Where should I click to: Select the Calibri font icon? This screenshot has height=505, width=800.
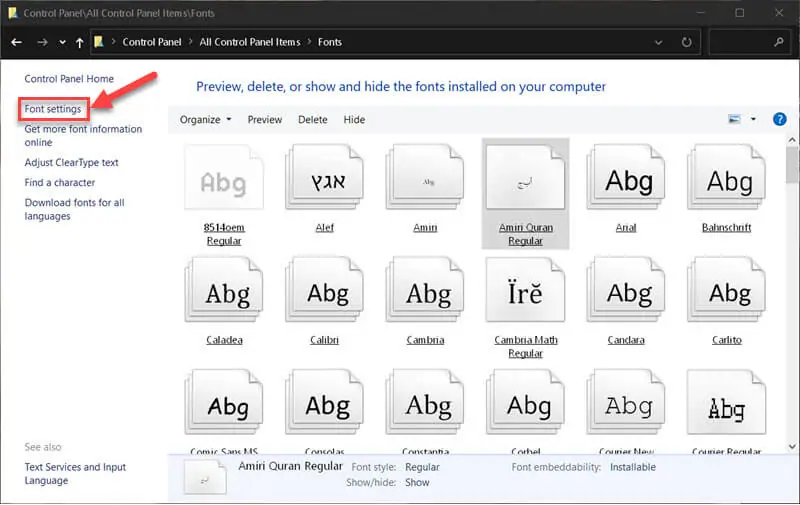tap(324, 290)
